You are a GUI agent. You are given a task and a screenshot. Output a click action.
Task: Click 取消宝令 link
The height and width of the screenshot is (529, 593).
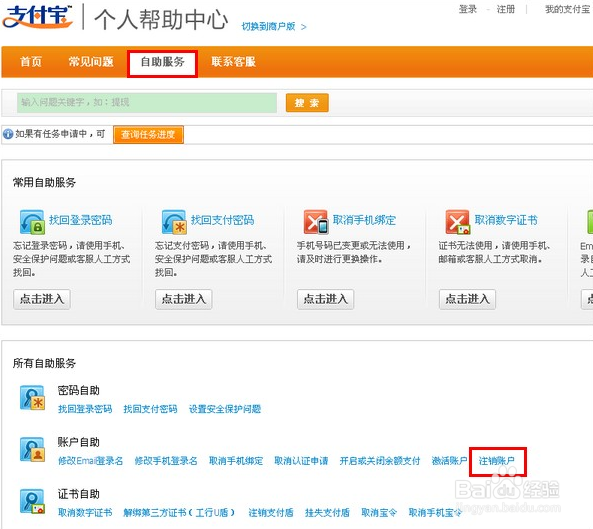(379, 513)
